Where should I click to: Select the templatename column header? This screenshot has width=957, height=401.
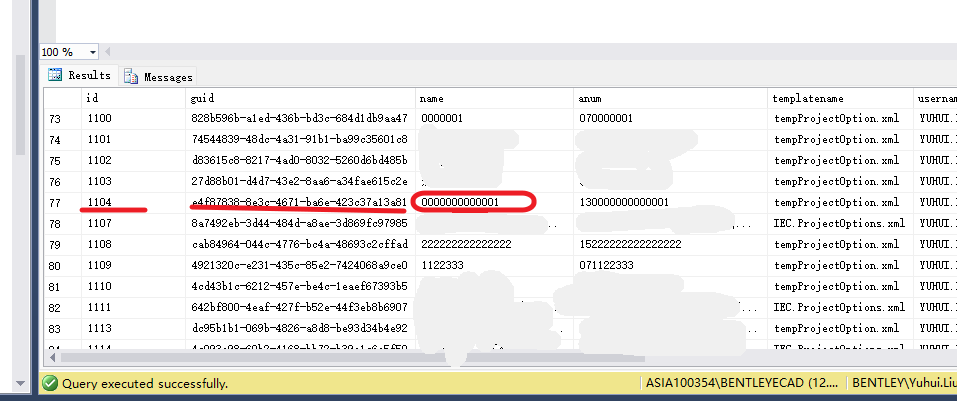(840, 98)
